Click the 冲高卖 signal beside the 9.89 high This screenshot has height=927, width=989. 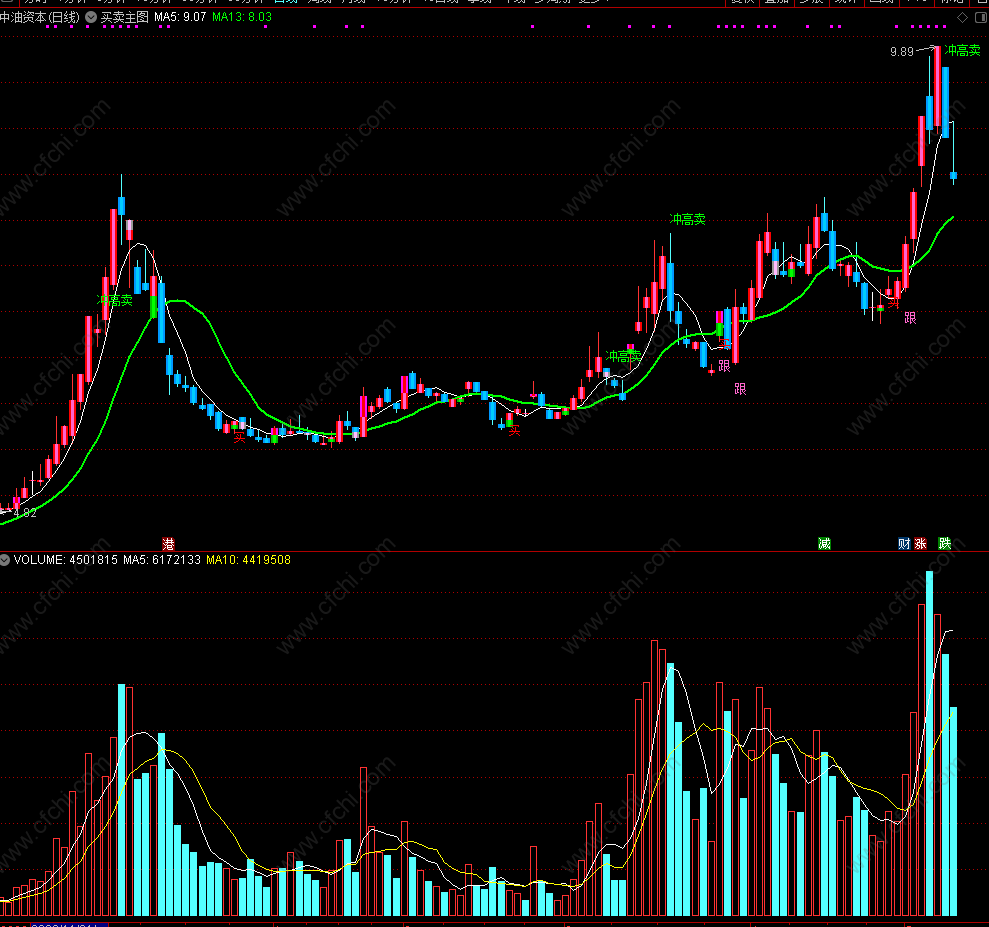[963, 50]
